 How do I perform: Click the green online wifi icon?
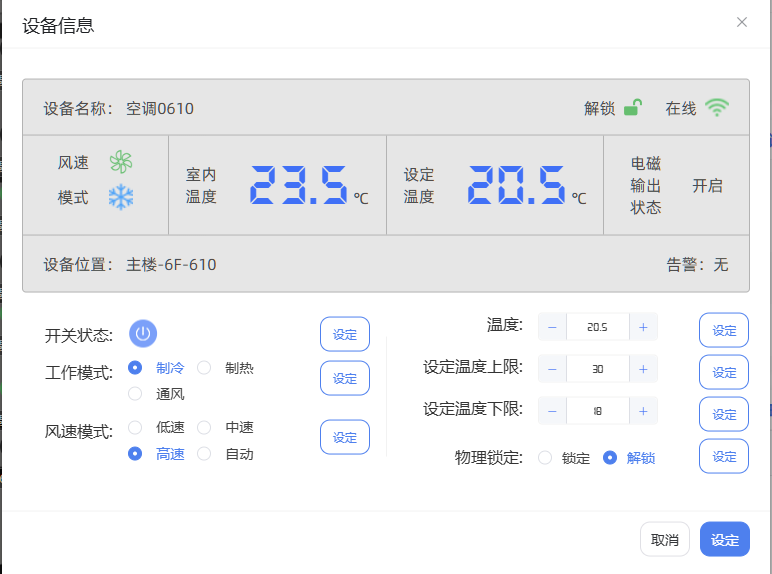coord(716,107)
